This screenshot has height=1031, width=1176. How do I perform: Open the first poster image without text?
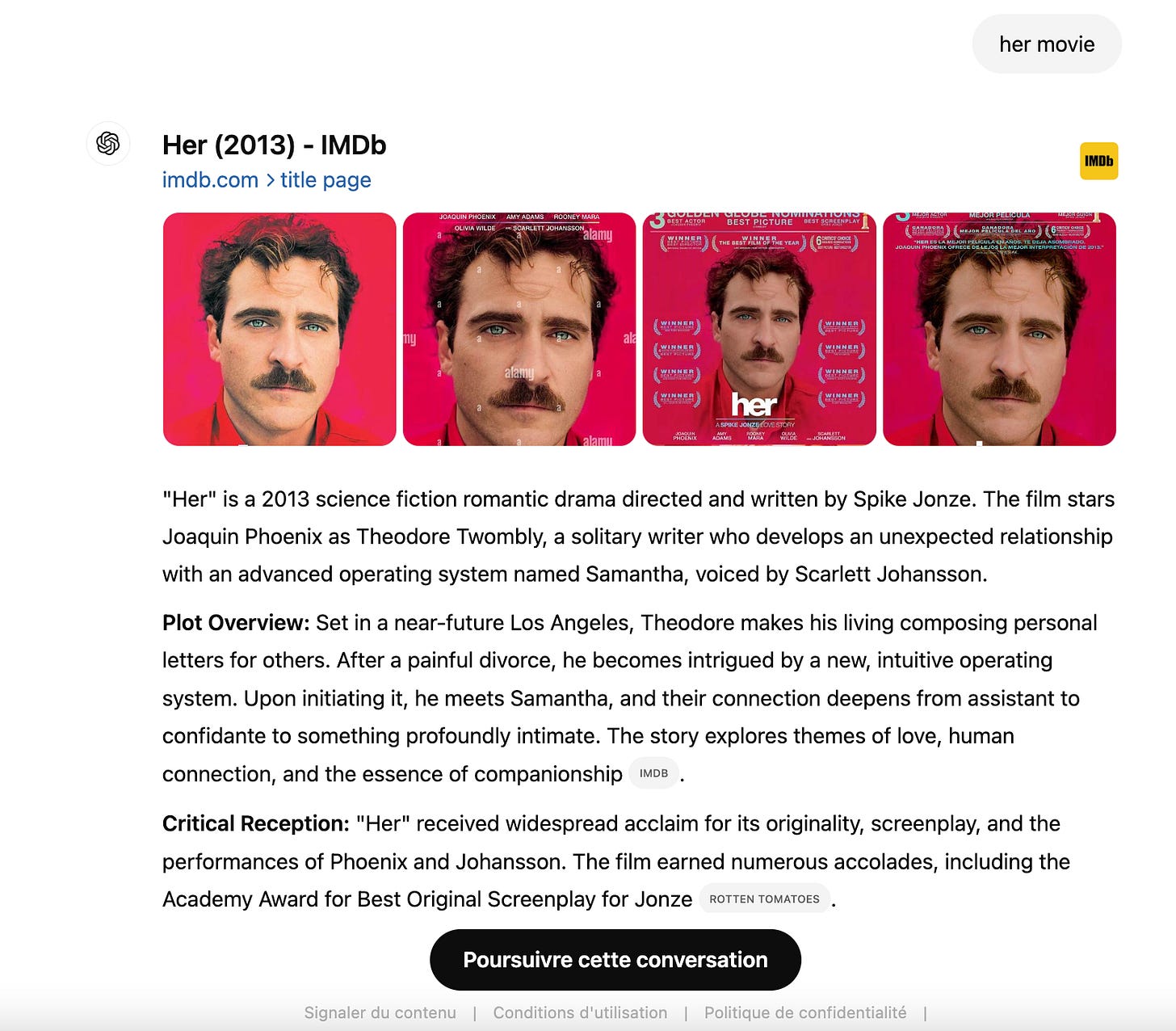click(279, 329)
